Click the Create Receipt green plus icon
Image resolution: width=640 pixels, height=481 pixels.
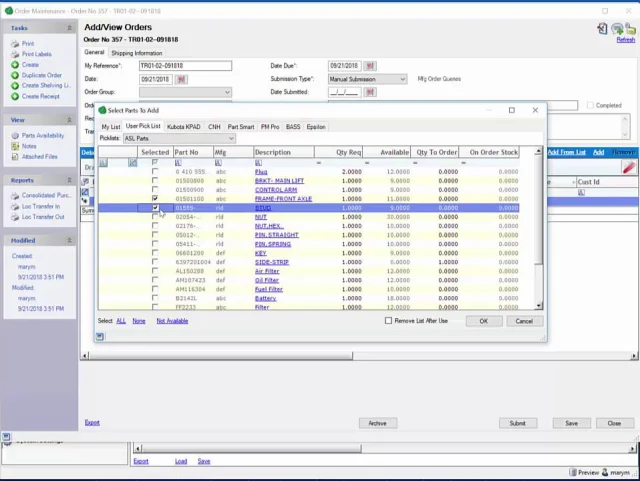click(15, 96)
